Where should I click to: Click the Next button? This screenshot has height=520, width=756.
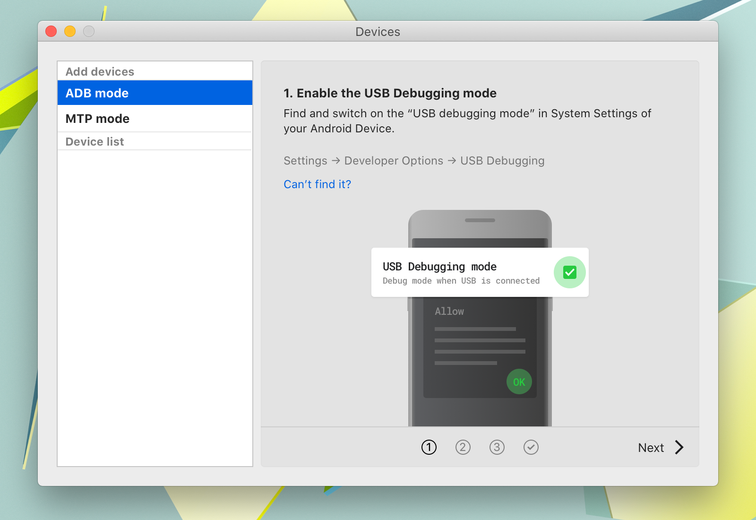[661, 447]
